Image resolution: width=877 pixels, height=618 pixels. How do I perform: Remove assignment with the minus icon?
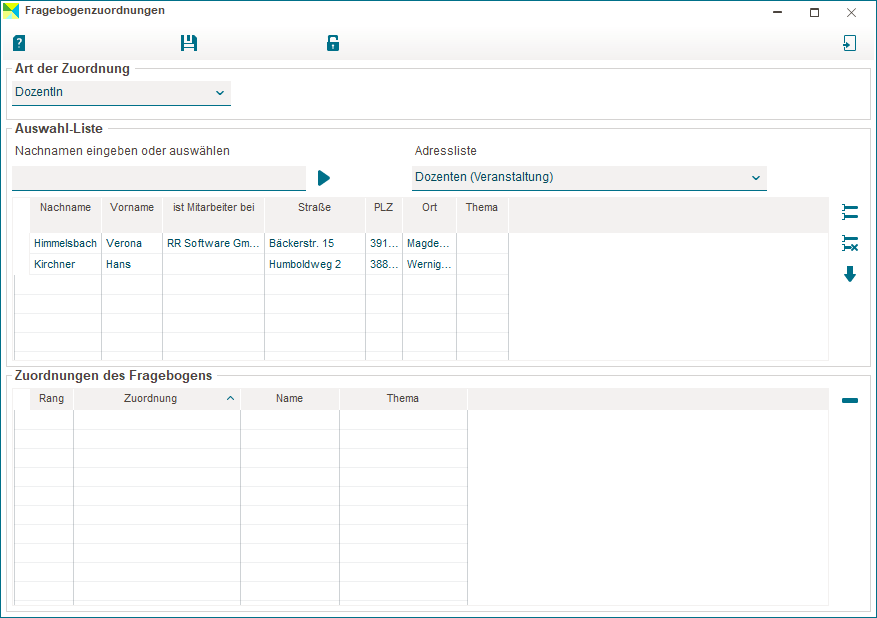point(850,400)
